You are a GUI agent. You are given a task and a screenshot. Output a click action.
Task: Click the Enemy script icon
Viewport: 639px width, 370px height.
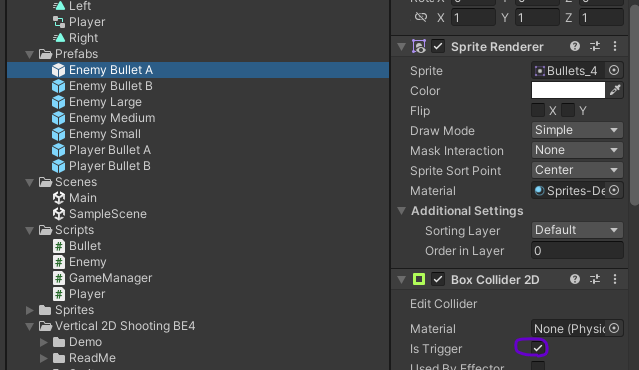pos(59,262)
